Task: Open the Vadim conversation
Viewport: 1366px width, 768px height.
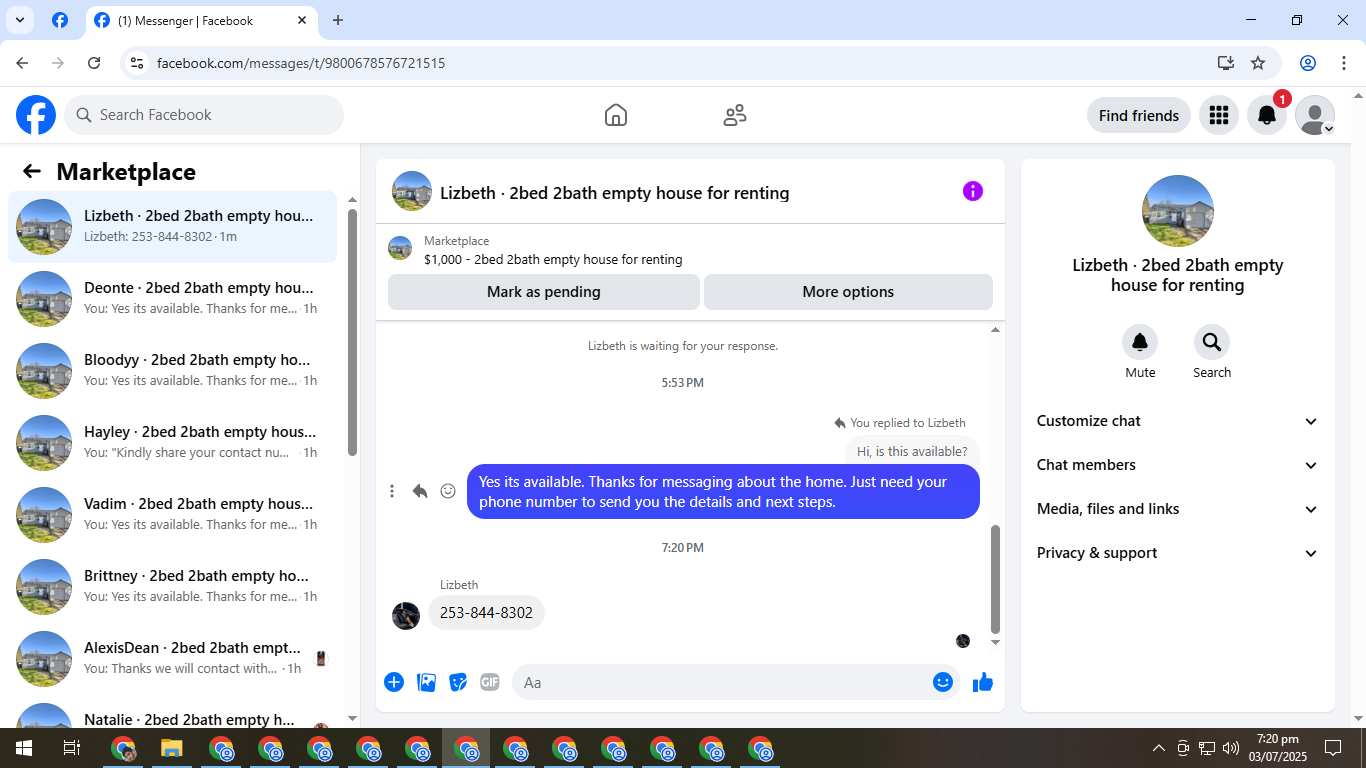Action: [172, 515]
